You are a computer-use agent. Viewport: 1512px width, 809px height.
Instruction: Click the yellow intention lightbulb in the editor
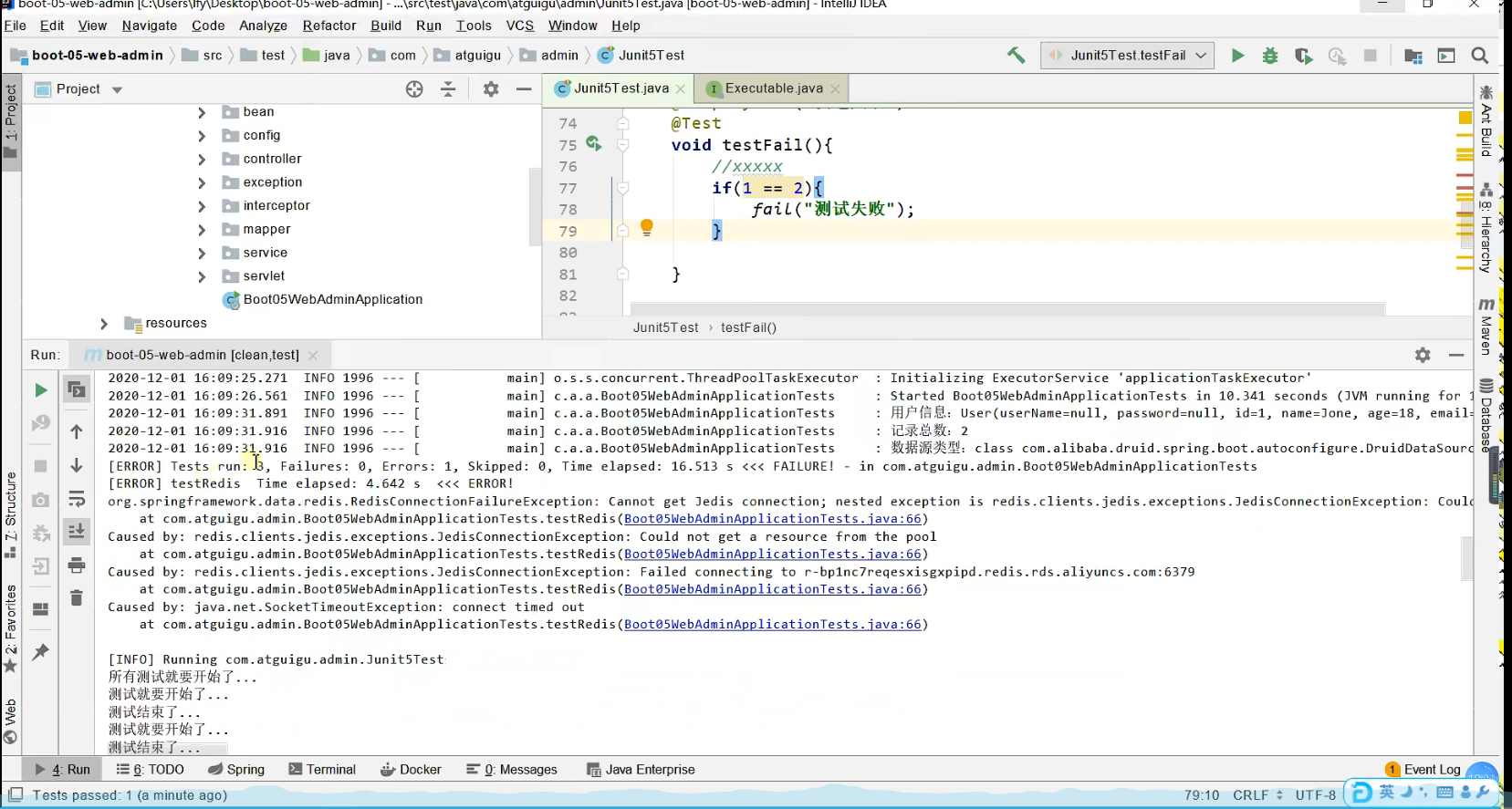point(646,227)
